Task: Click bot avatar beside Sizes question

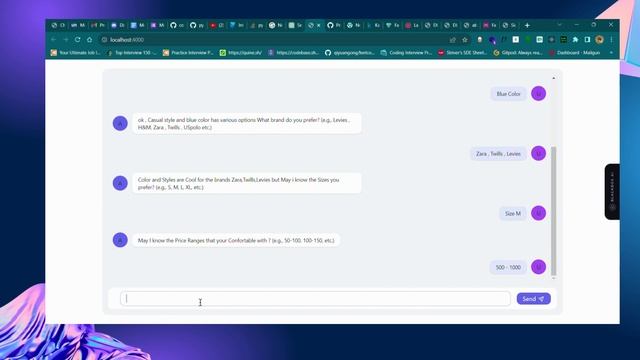Action: (x=120, y=183)
